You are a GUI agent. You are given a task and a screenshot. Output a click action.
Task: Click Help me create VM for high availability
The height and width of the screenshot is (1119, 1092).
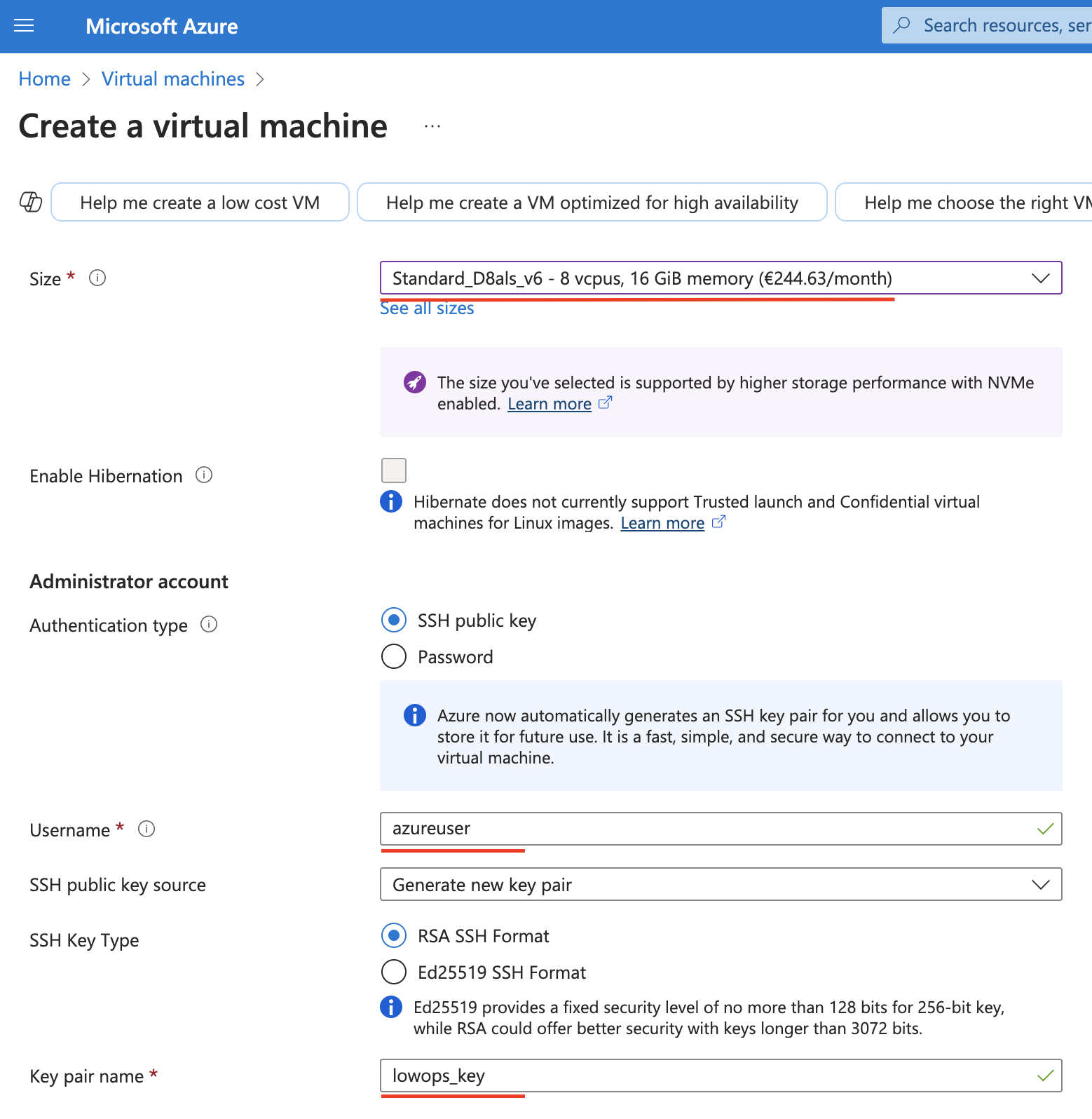click(592, 202)
